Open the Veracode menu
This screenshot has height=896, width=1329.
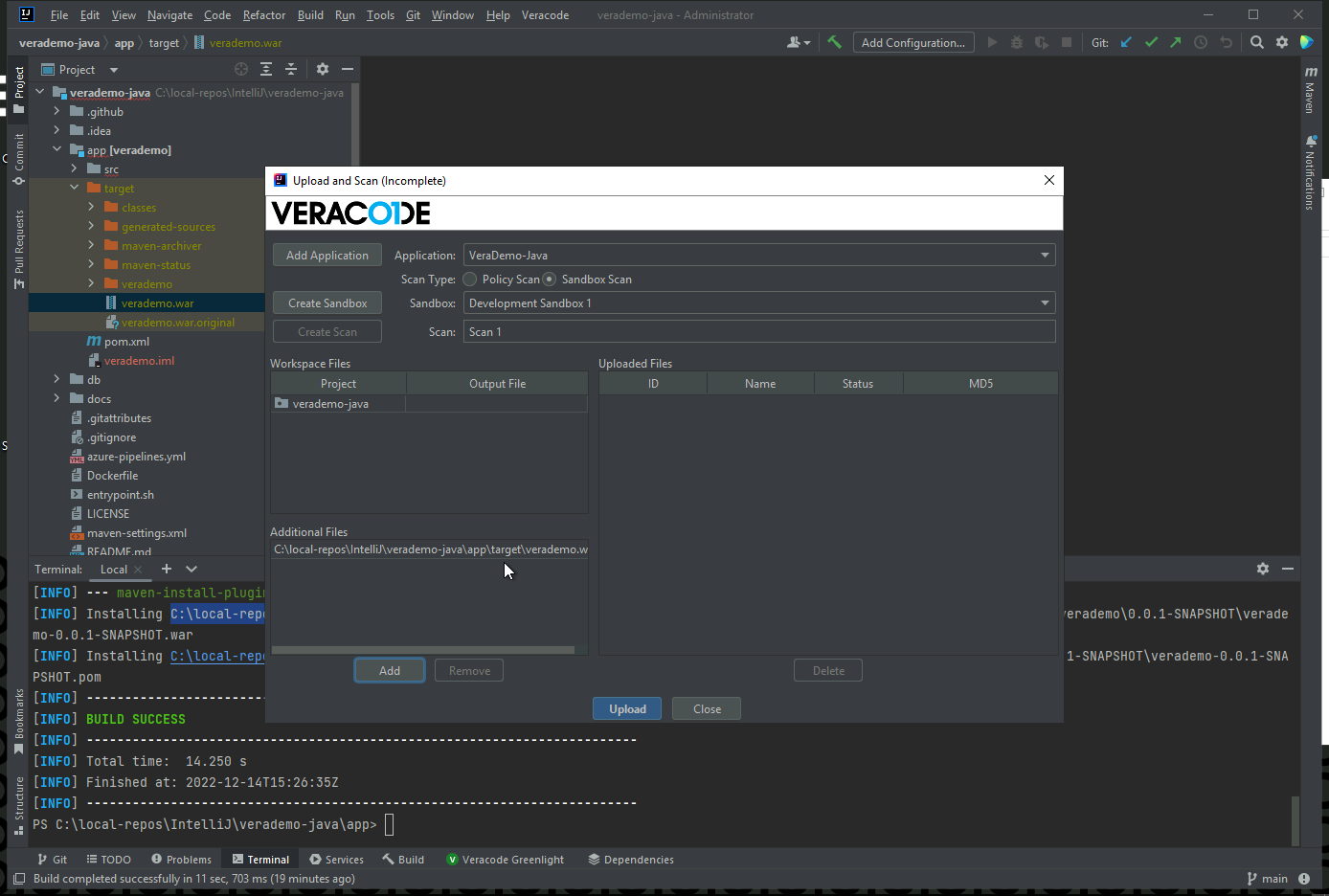pyautogui.click(x=545, y=15)
